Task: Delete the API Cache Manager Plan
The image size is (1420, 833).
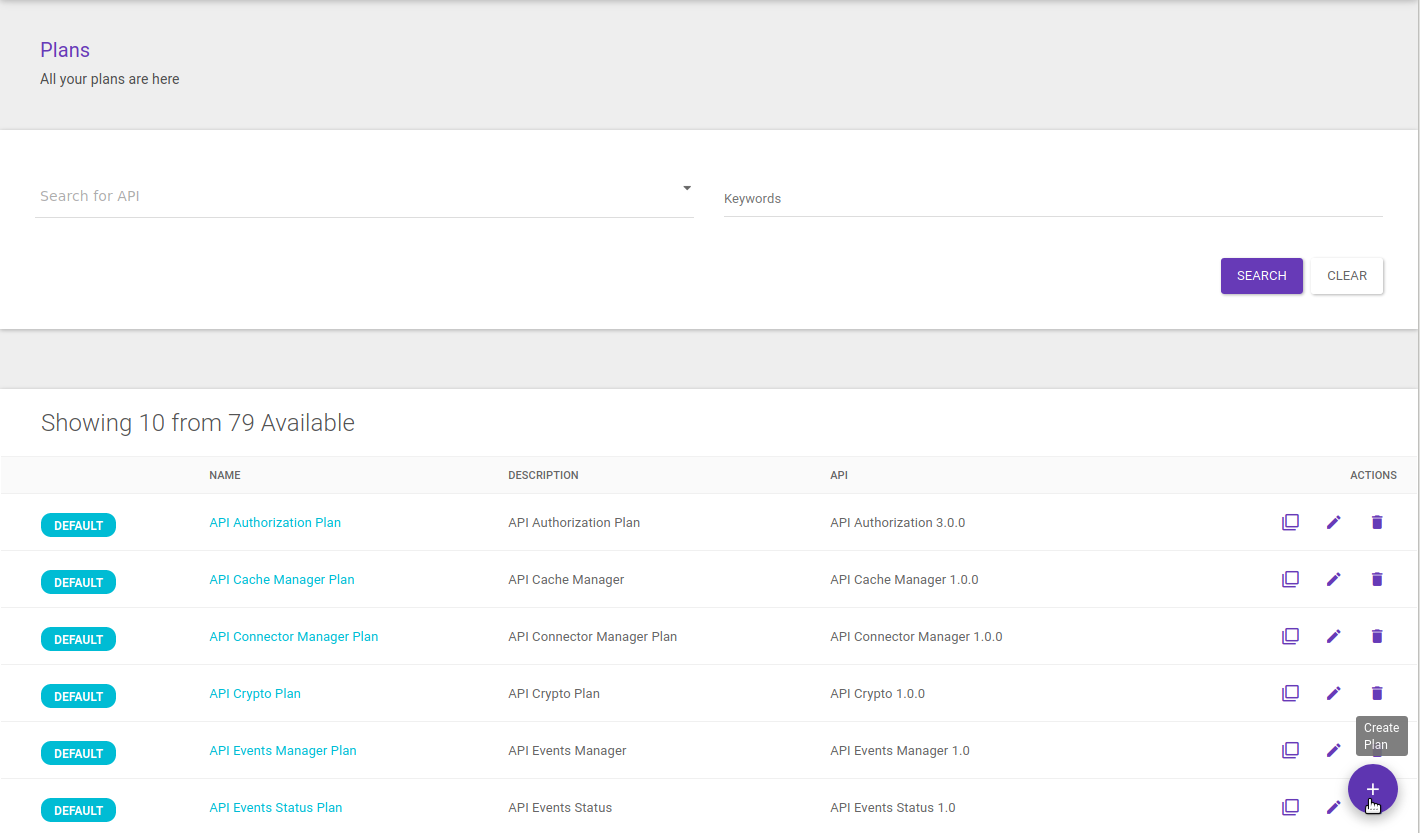Action: pyautogui.click(x=1377, y=579)
